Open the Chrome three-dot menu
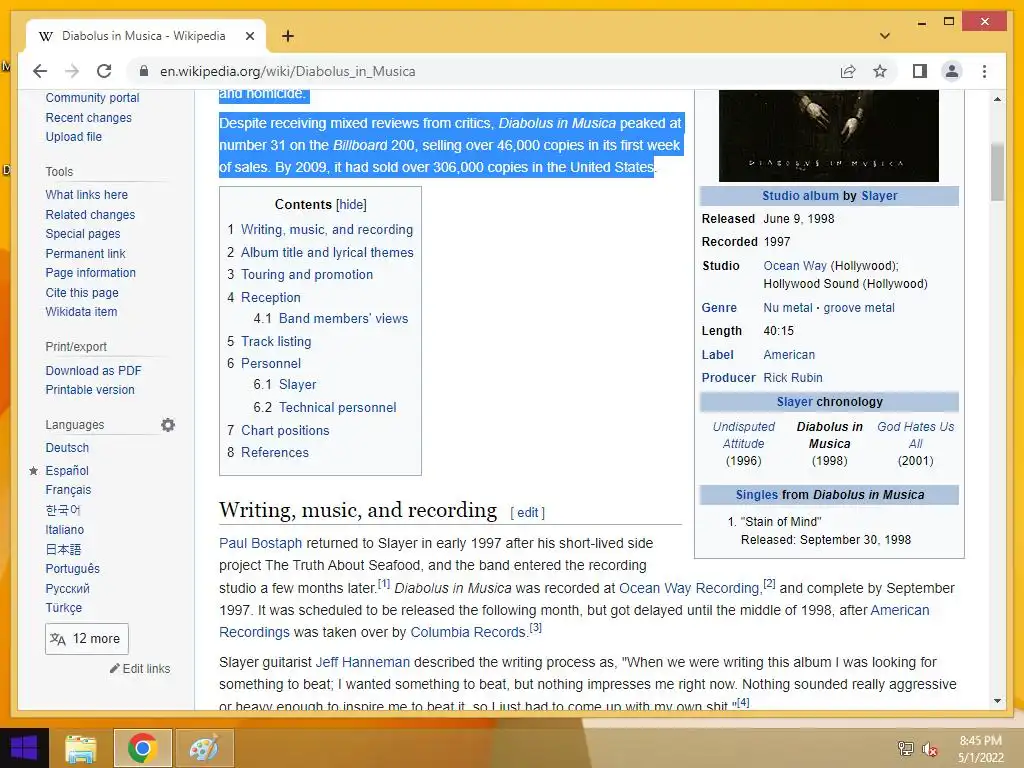The width and height of the screenshot is (1024, 768). [984, 71]
